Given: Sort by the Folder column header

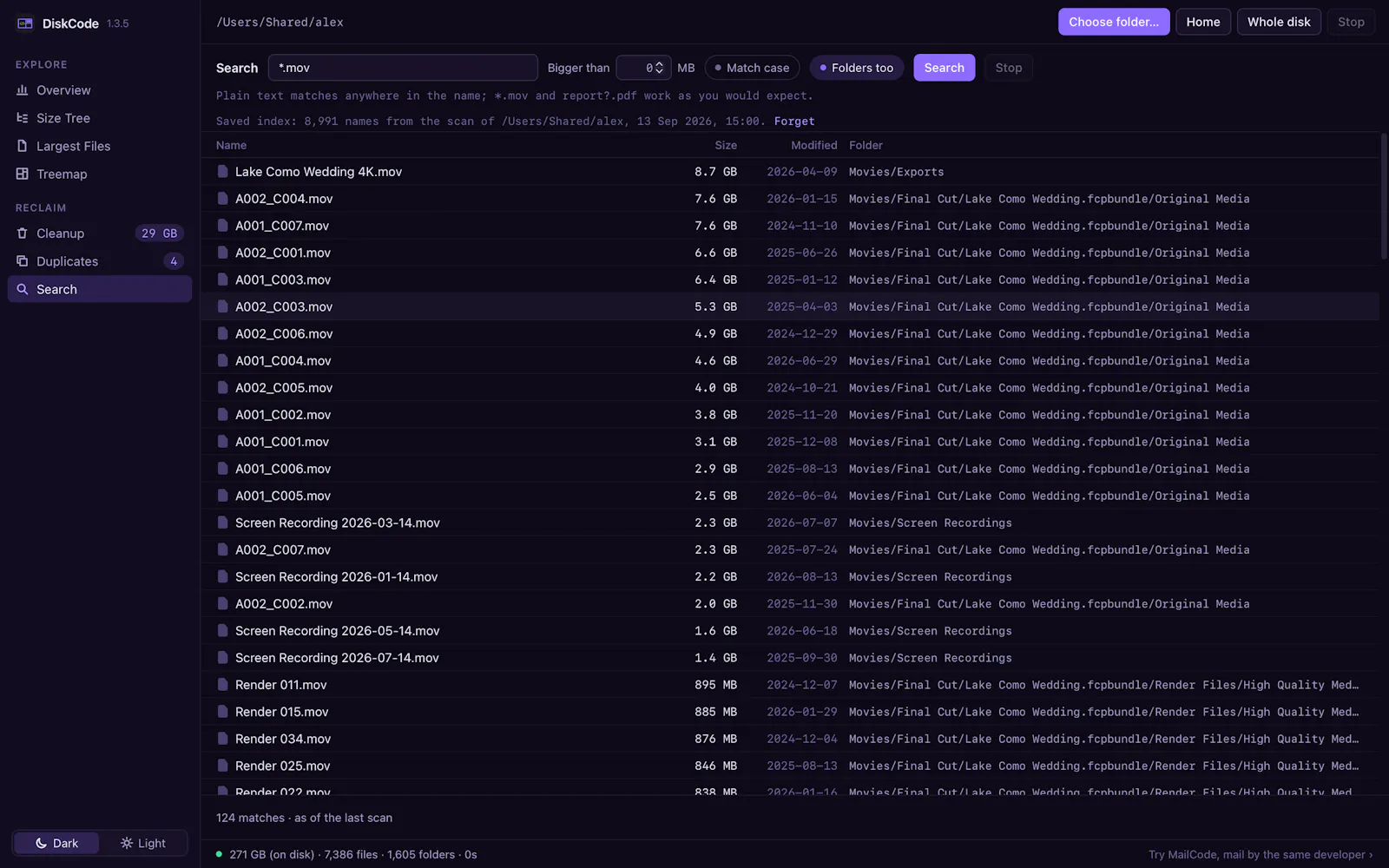Looking at the screenshot, I should pos(866,145).
